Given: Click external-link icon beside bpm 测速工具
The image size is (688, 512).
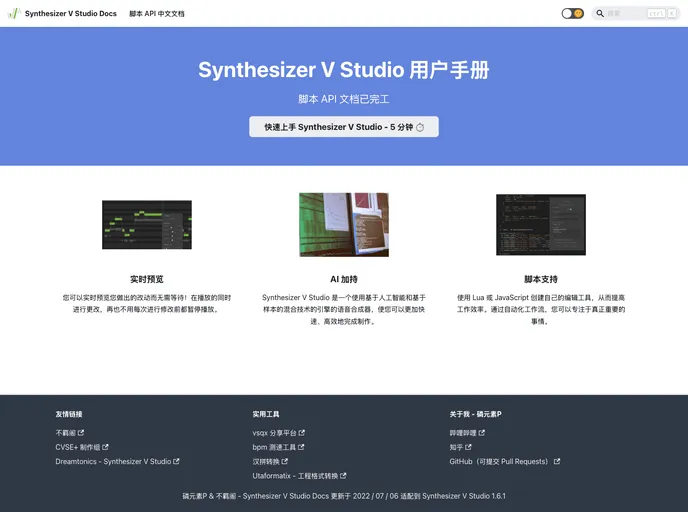Looking at the screenshot, I should [x=301, y=447].
